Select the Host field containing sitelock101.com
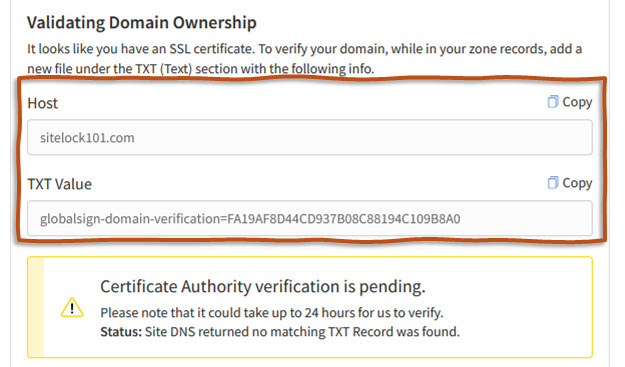The height and width of the screenshot is (367, 625). point(310,137)
